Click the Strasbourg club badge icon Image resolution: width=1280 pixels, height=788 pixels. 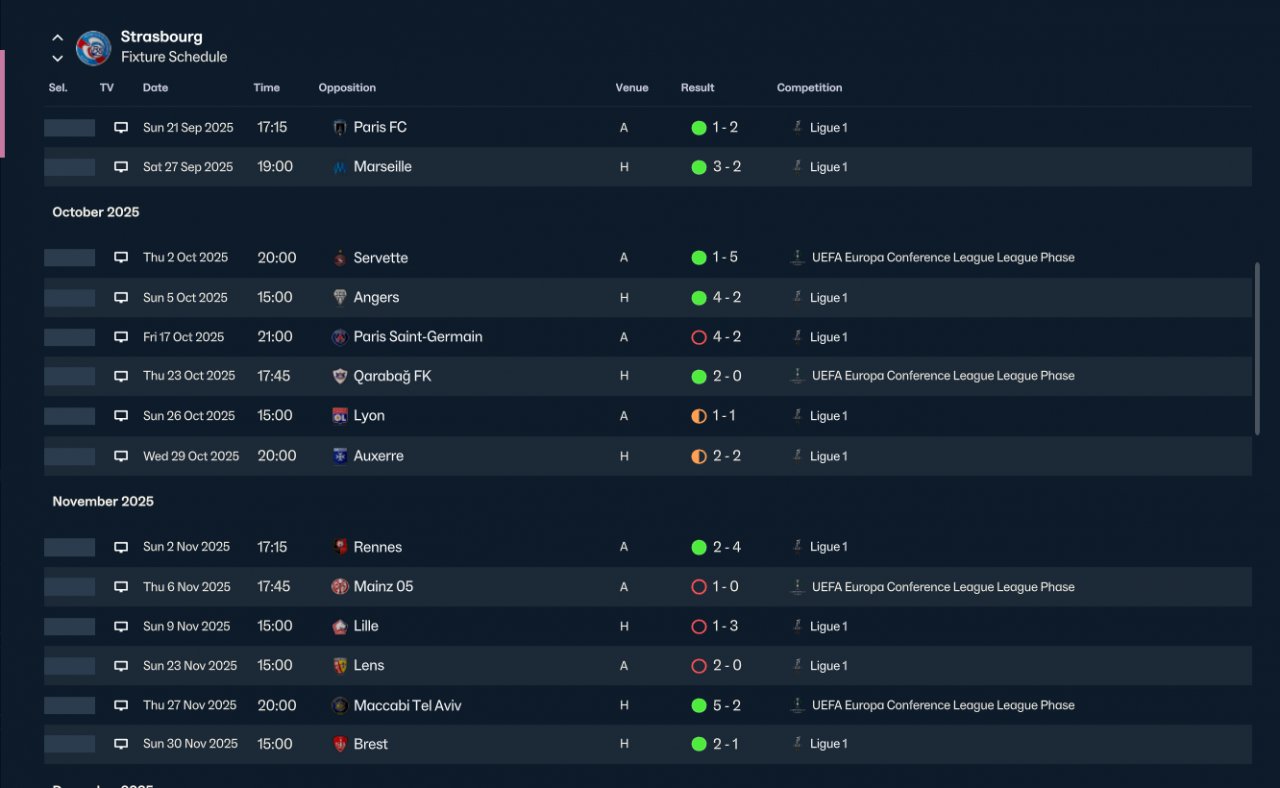[x=93, y=48]
